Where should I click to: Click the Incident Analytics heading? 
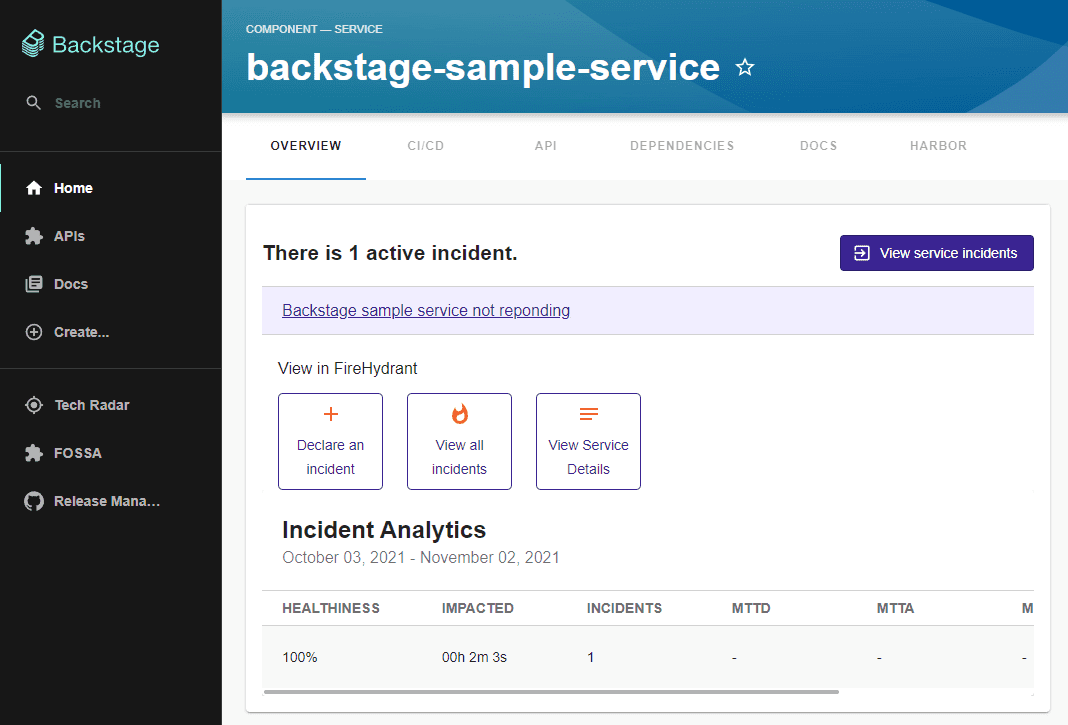coord(384,530)
